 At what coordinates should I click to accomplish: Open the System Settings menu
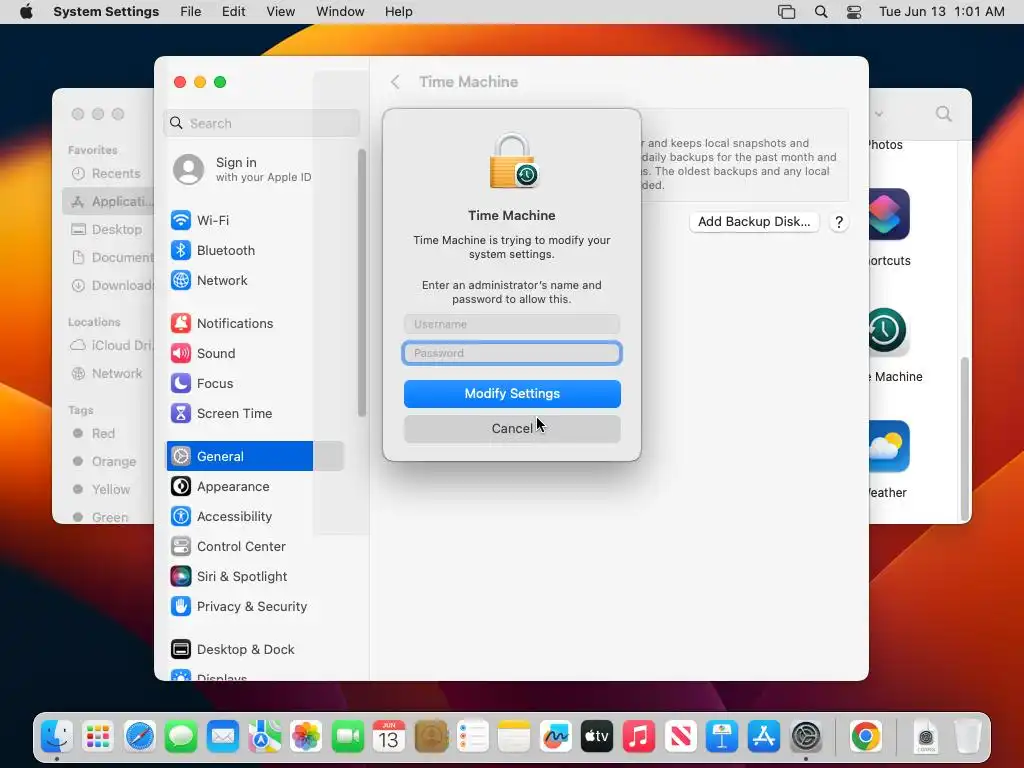[x=106, y=12]
